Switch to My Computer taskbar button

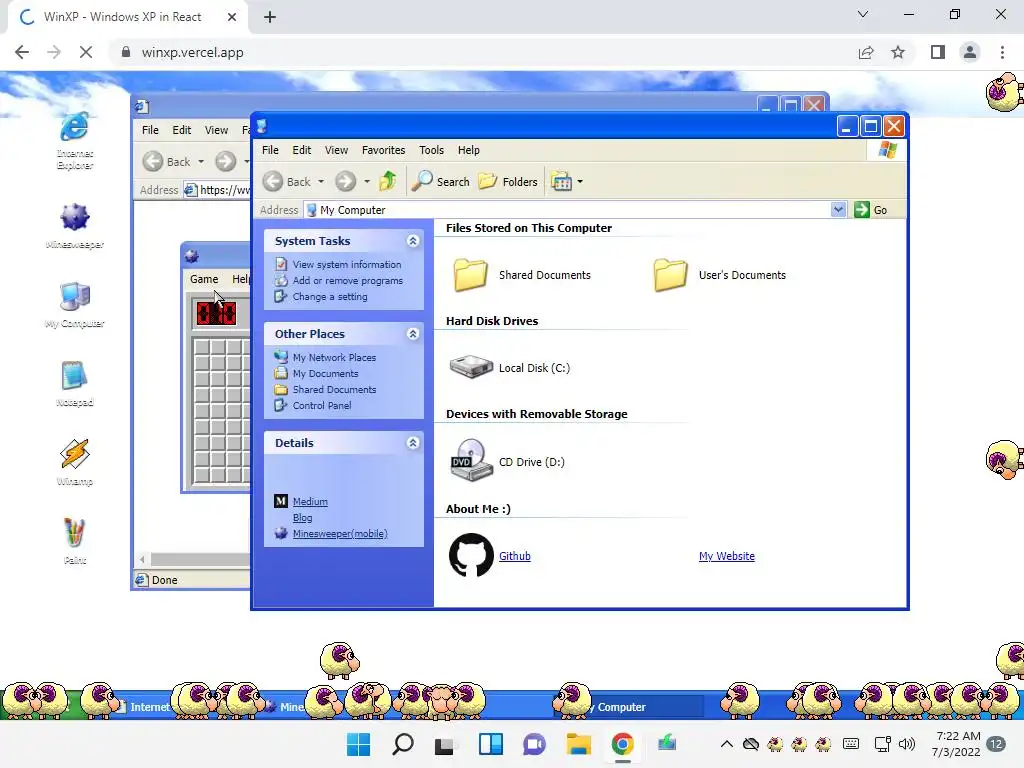(x=629, y=707)
